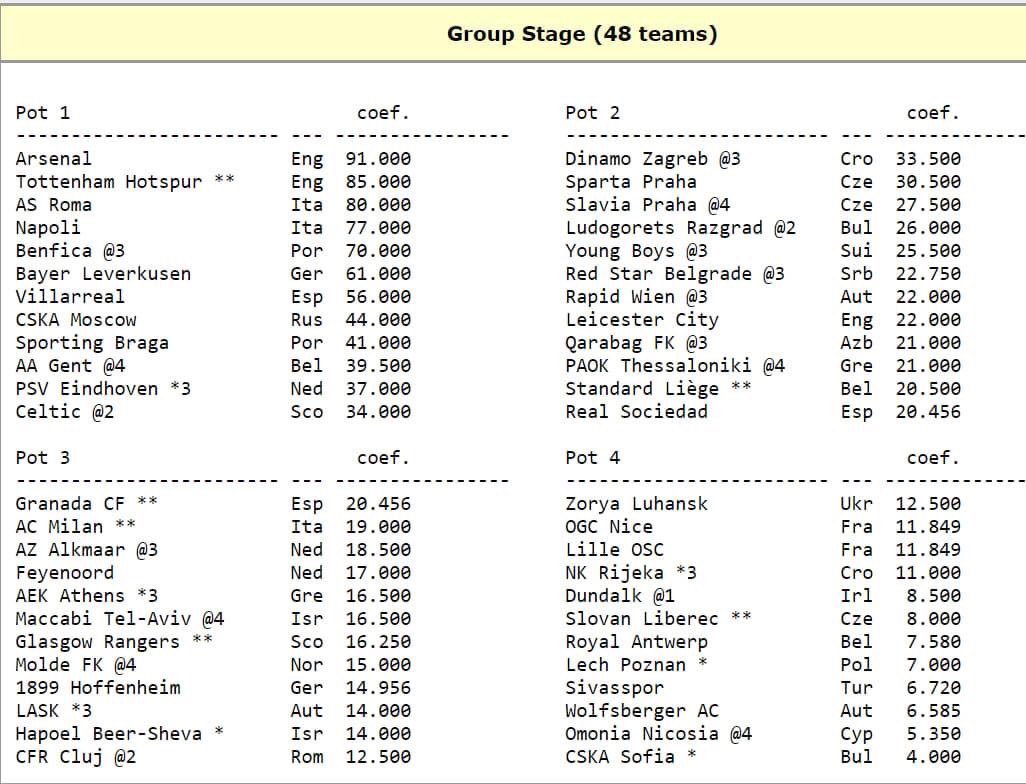
Task: Select Dinamo Zagreb in Pot 2
Action: pos(637,159)
